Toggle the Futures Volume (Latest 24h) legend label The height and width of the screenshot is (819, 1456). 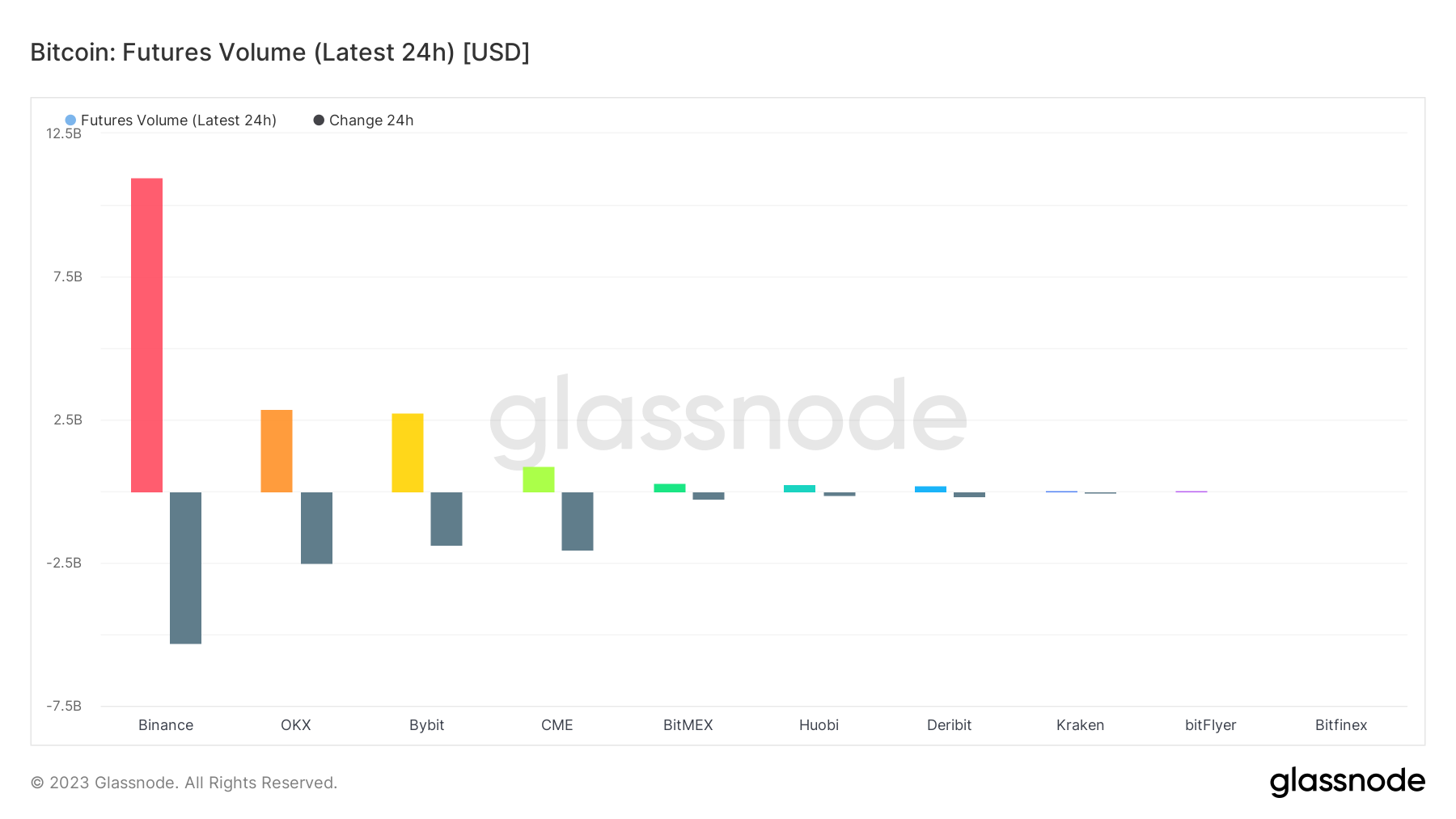178,120
